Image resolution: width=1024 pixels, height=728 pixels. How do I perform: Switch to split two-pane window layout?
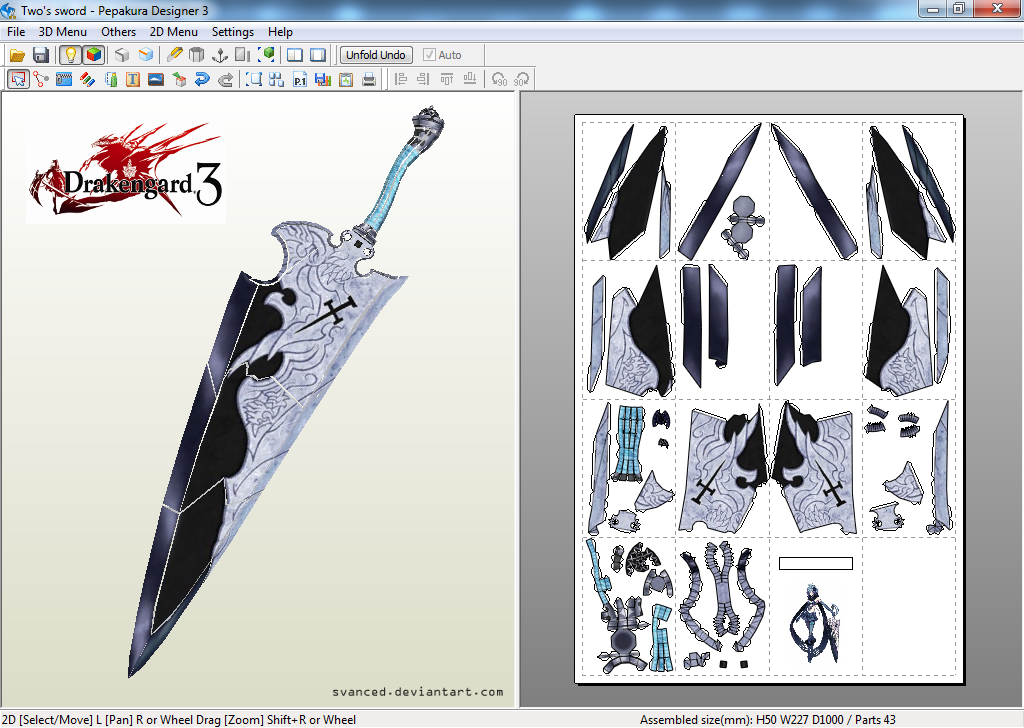point(295,55)
